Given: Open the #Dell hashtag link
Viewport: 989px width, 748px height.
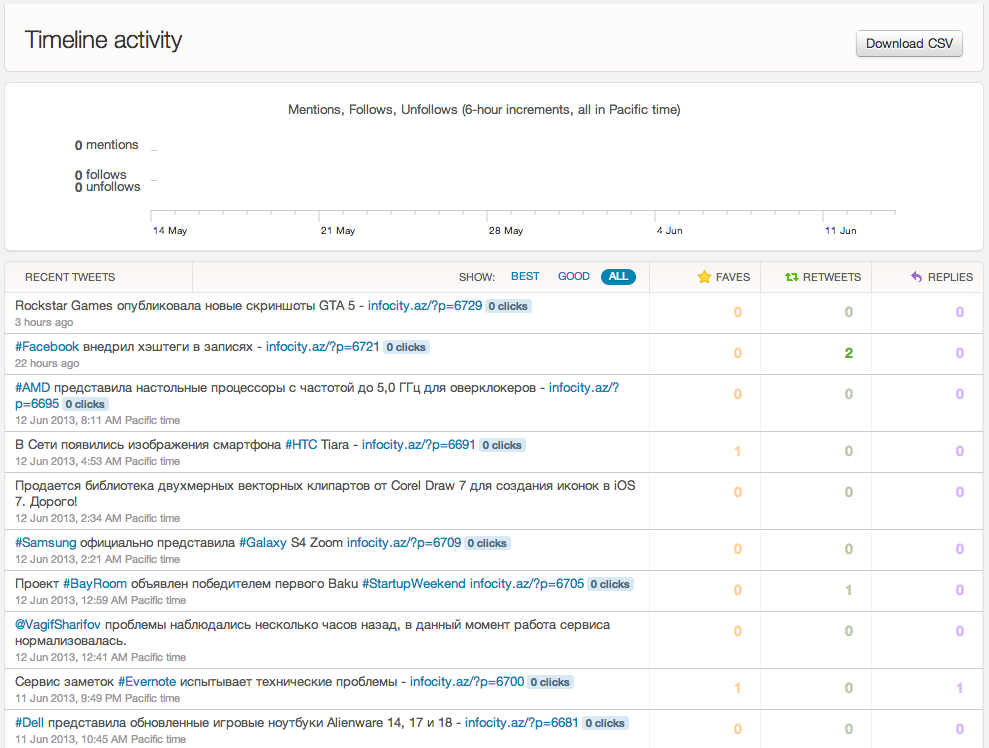Looking at the screenshot, I should coord(30,722).
